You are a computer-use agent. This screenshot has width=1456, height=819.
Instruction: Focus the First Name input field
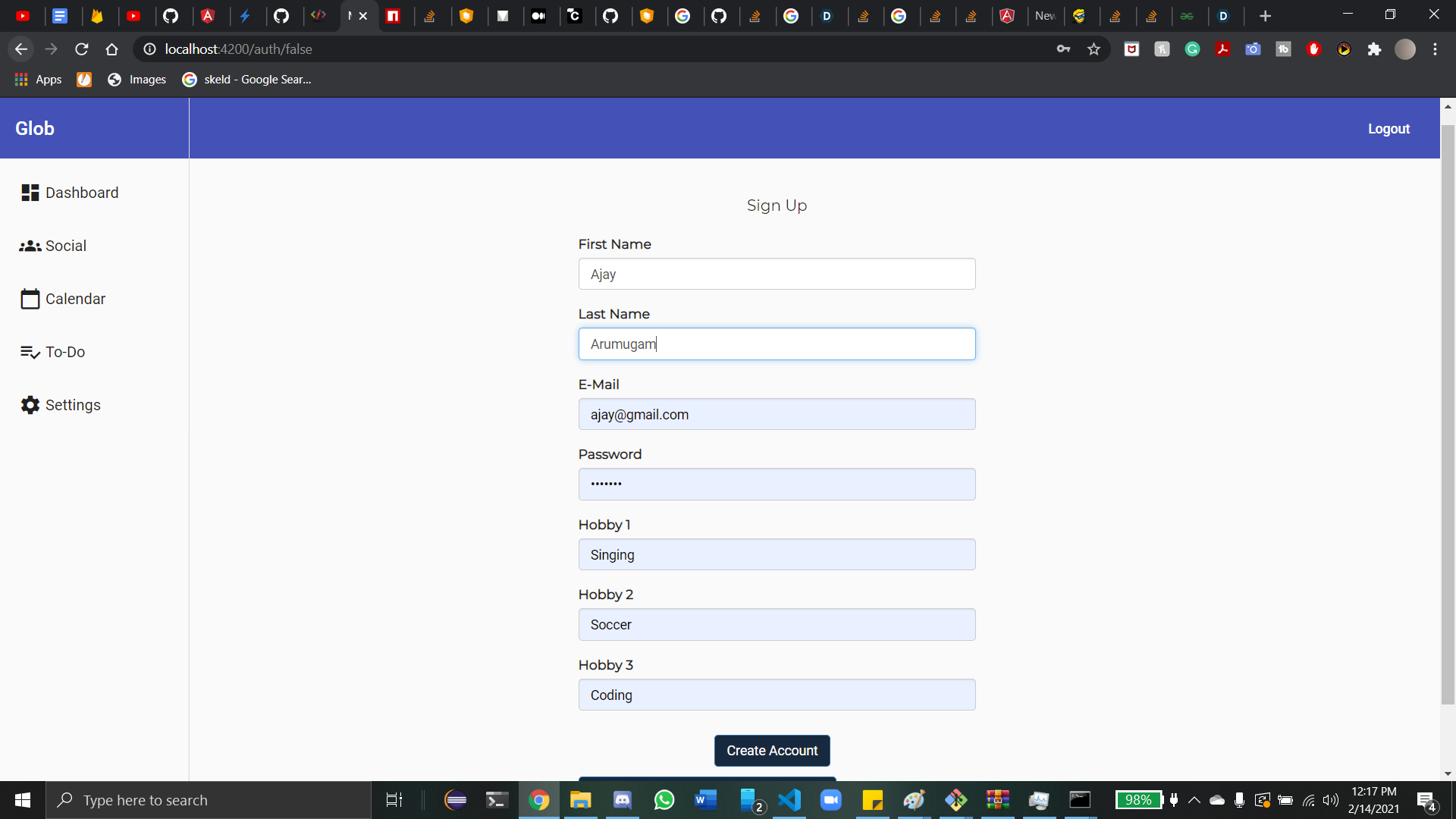coord(777,274)
